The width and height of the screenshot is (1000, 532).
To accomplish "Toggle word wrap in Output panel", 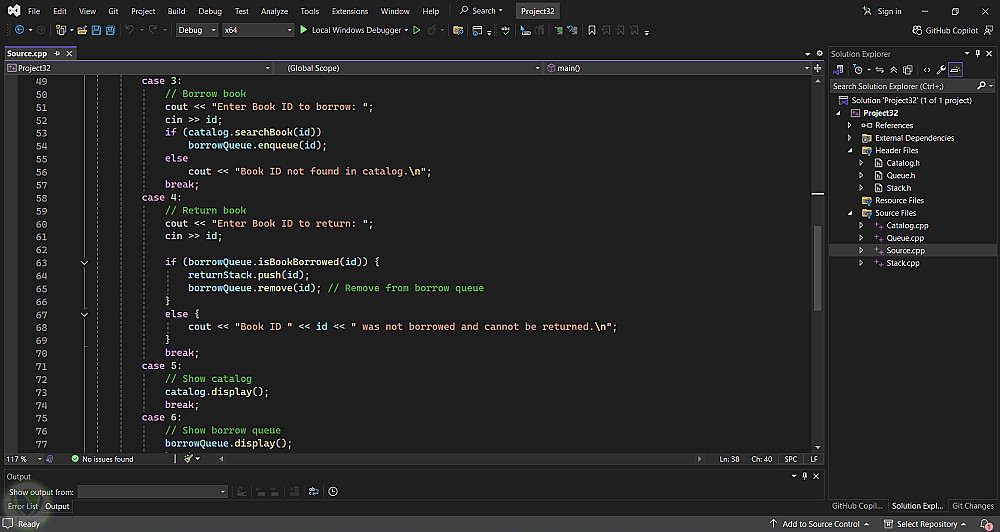I will (313, 492).
